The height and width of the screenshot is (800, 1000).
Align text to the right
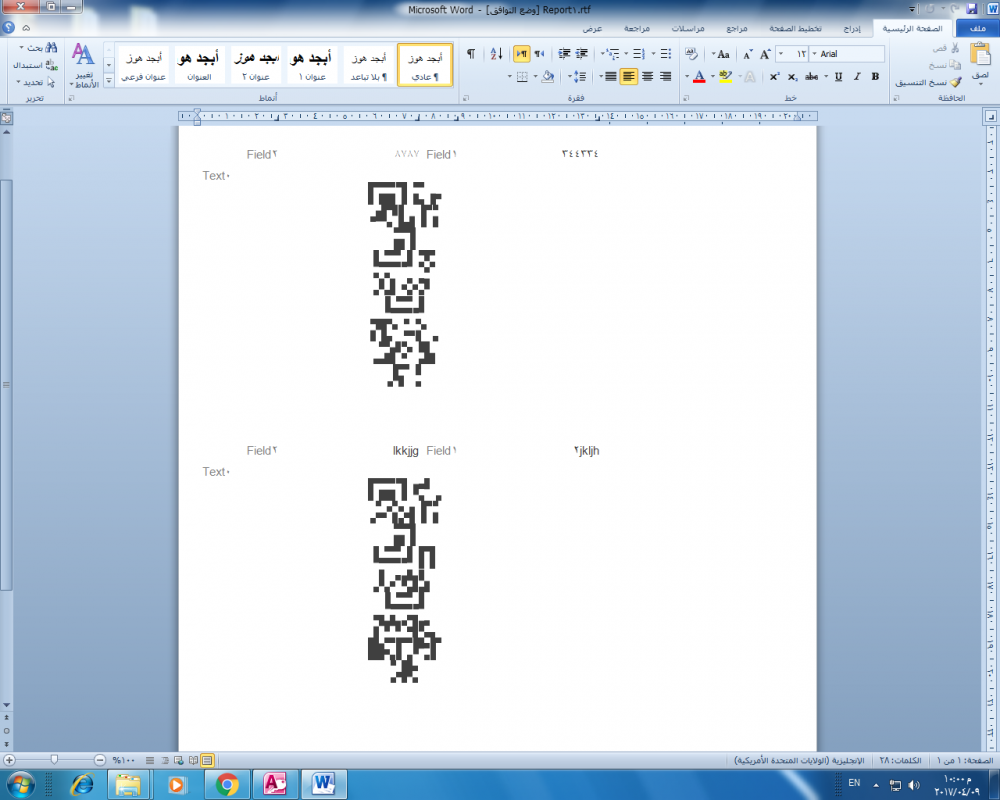pos(665,77)
